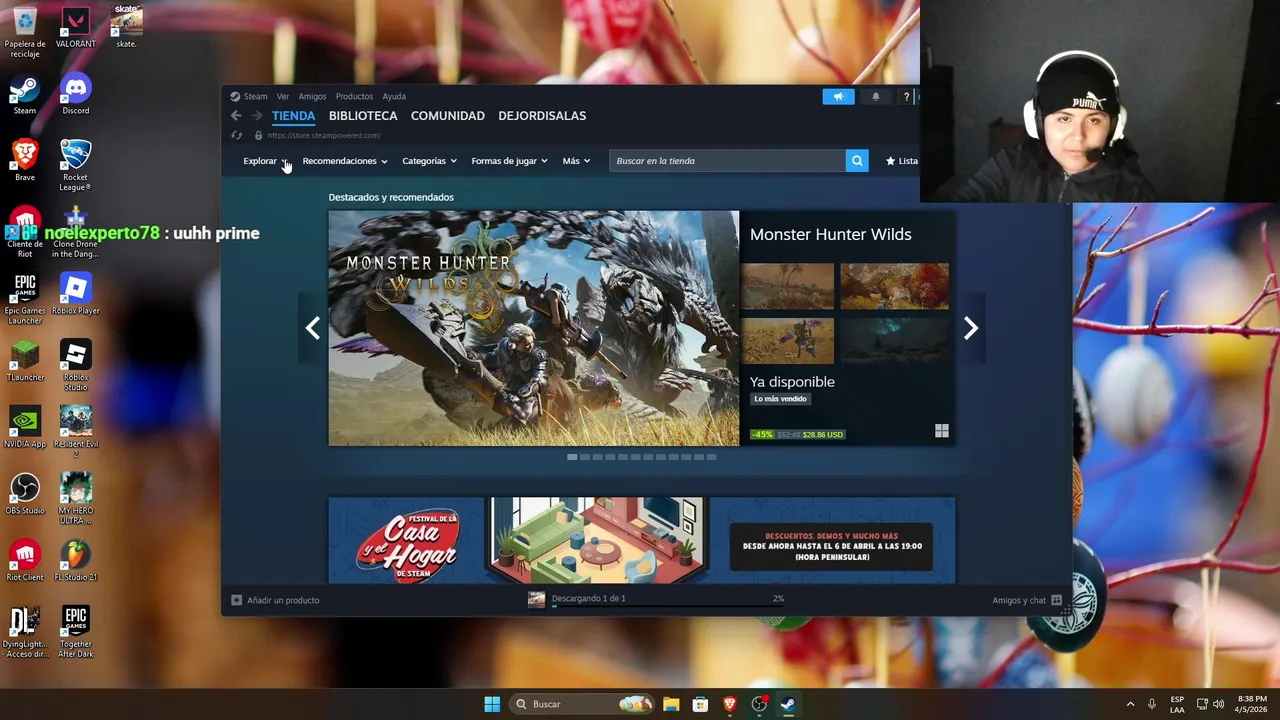1280x720 pixels.
Task: Switch to the BIBLIOTECA tab
Action: pos(363,116)
